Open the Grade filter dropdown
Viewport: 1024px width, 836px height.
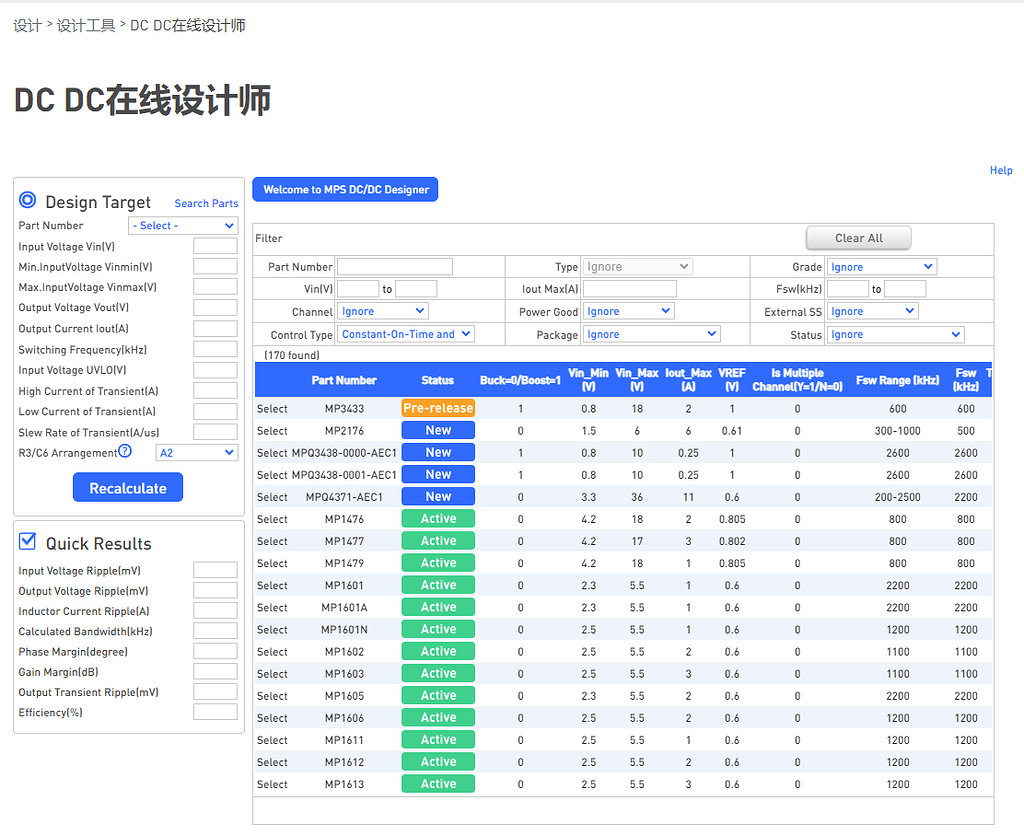(x=880, y=266)
